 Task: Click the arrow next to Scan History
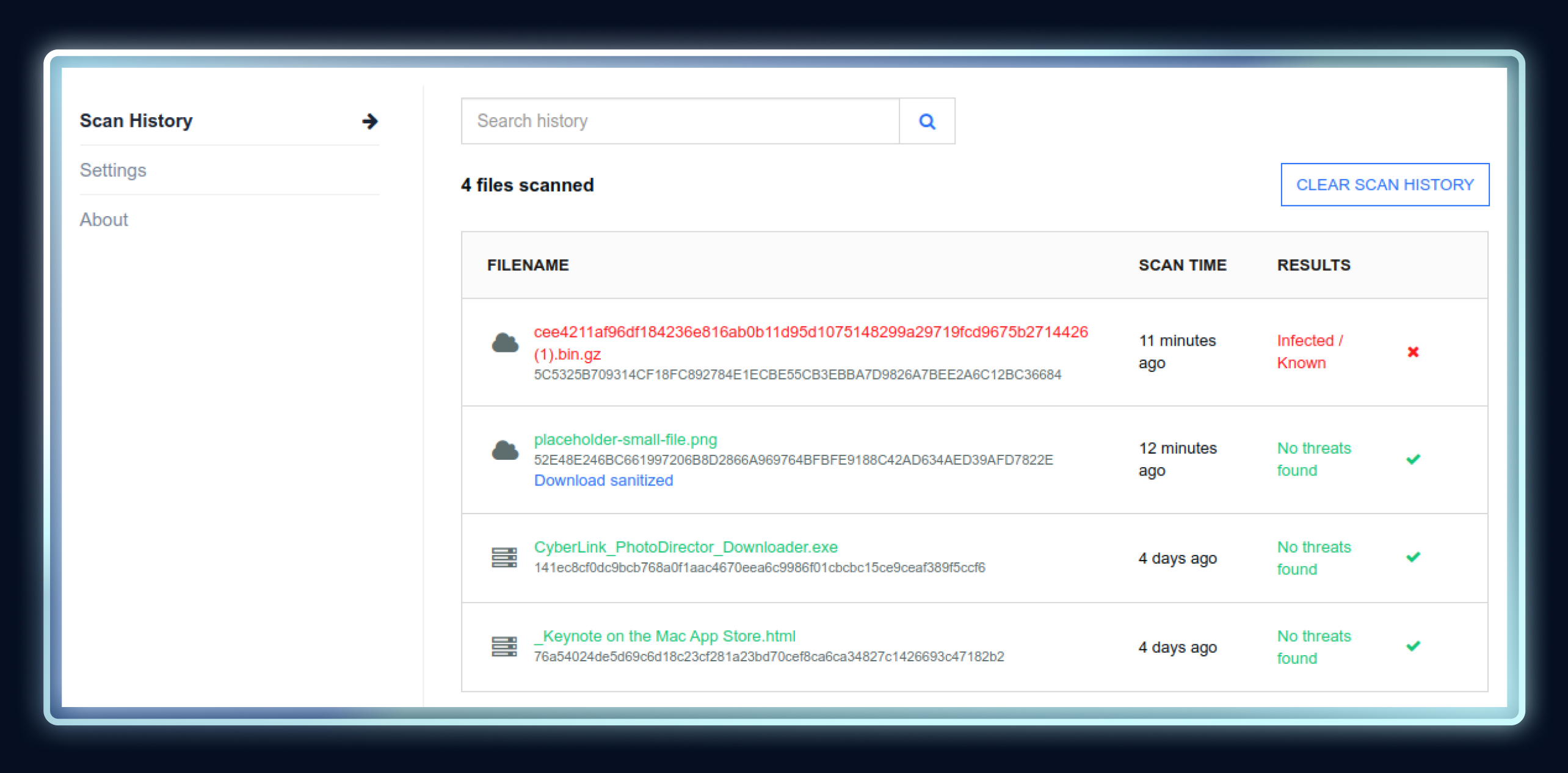pos(369,121)
